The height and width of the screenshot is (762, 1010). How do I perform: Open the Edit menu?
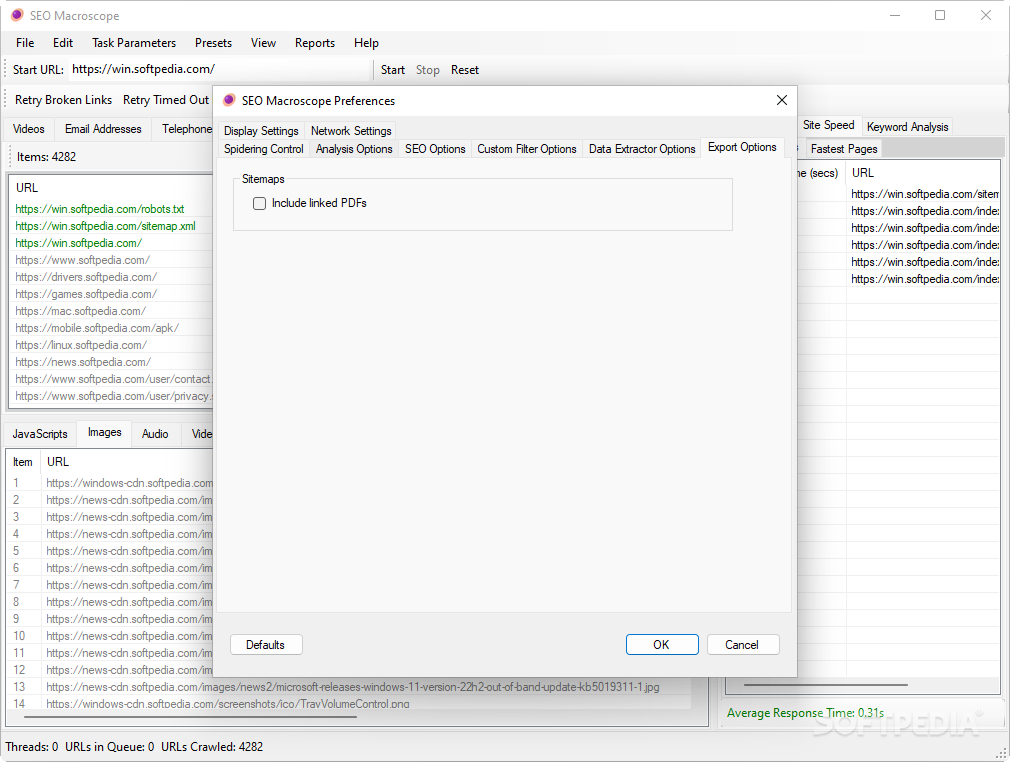coord(62,43)
